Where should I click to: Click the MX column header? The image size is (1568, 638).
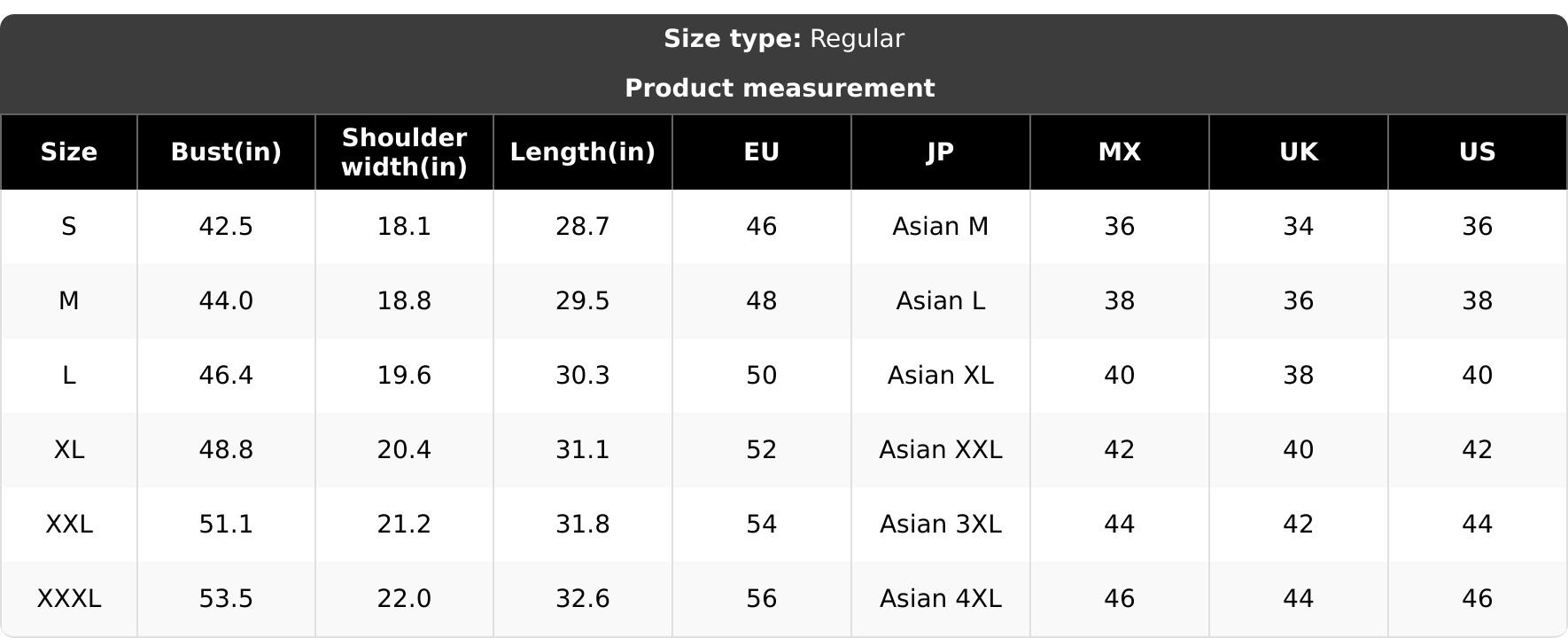(1120, 152)
